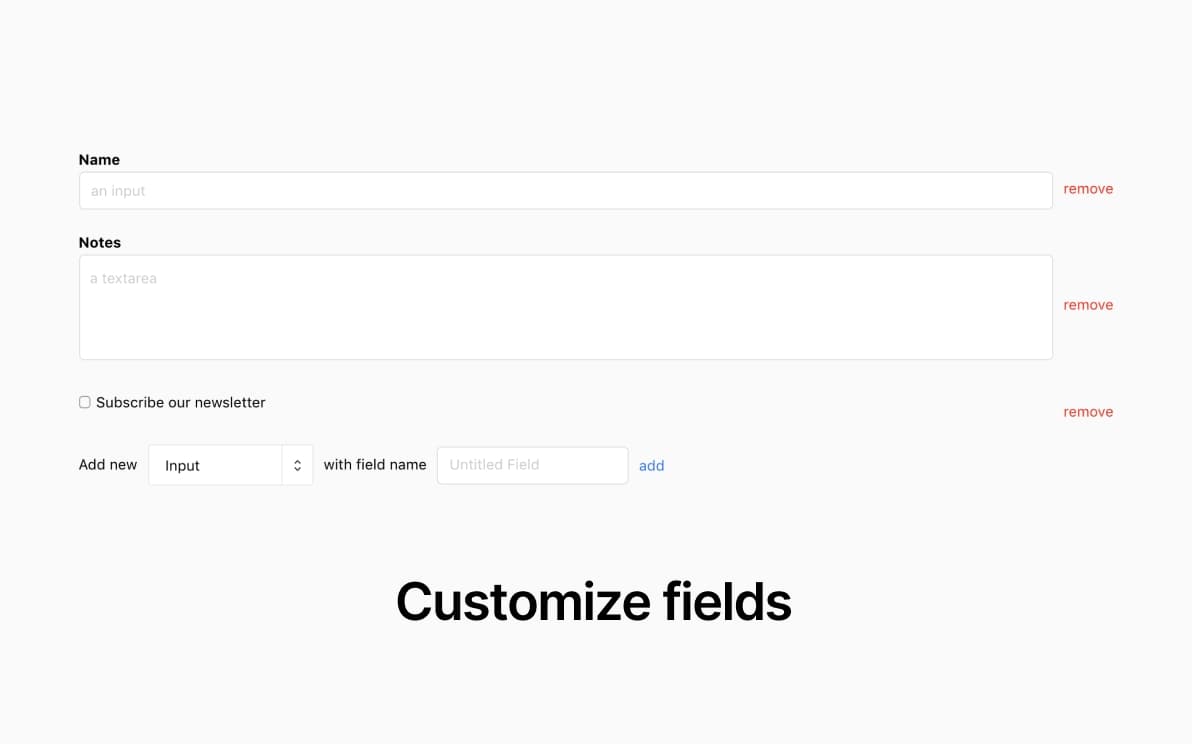
Task: Remove the Notes textarea field
Action: [x=1088, y=305]
